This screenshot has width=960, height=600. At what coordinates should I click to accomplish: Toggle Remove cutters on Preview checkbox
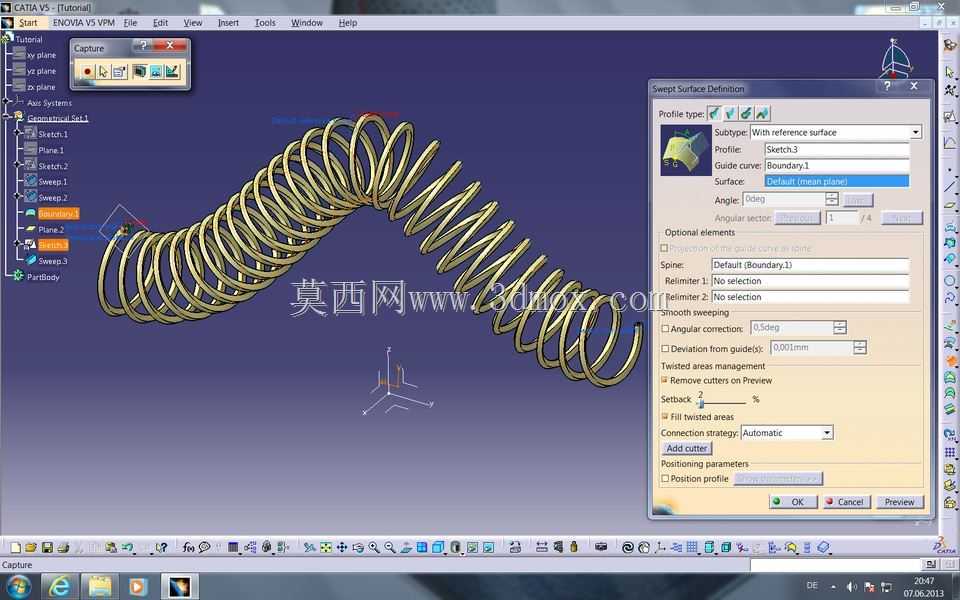[665, 380]
